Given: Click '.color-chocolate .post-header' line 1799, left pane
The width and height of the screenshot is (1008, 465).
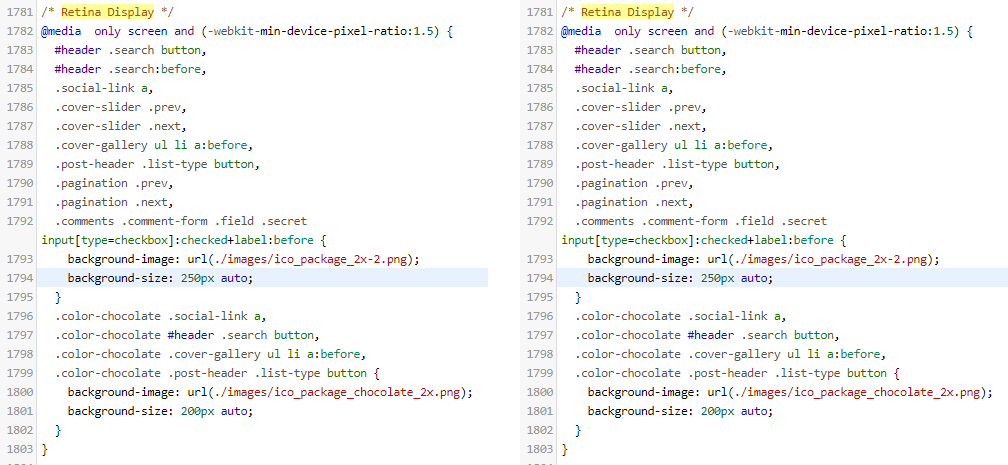Looking at the screenshot, I should pyautogui.click(x=150, y=373).
